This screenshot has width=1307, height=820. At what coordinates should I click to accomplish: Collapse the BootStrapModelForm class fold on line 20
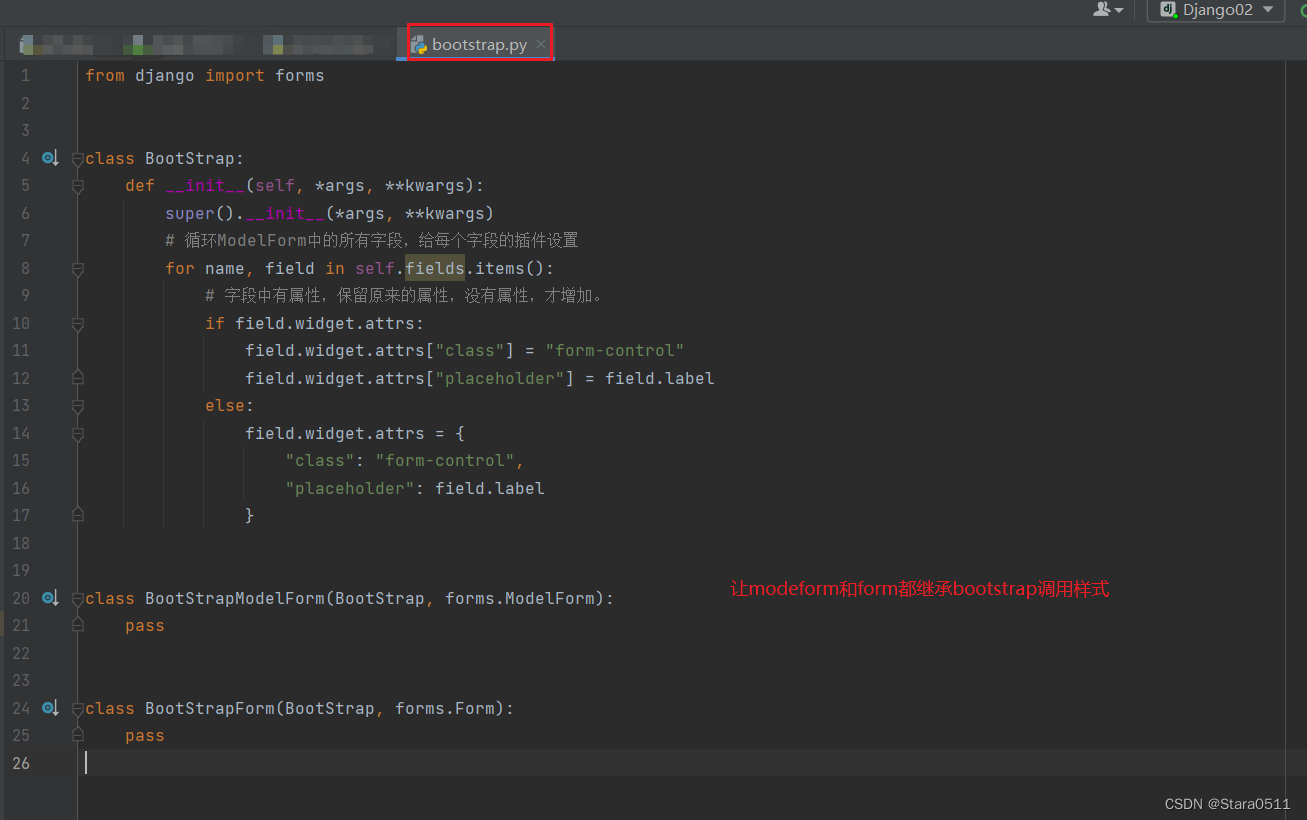coord(78,599)
